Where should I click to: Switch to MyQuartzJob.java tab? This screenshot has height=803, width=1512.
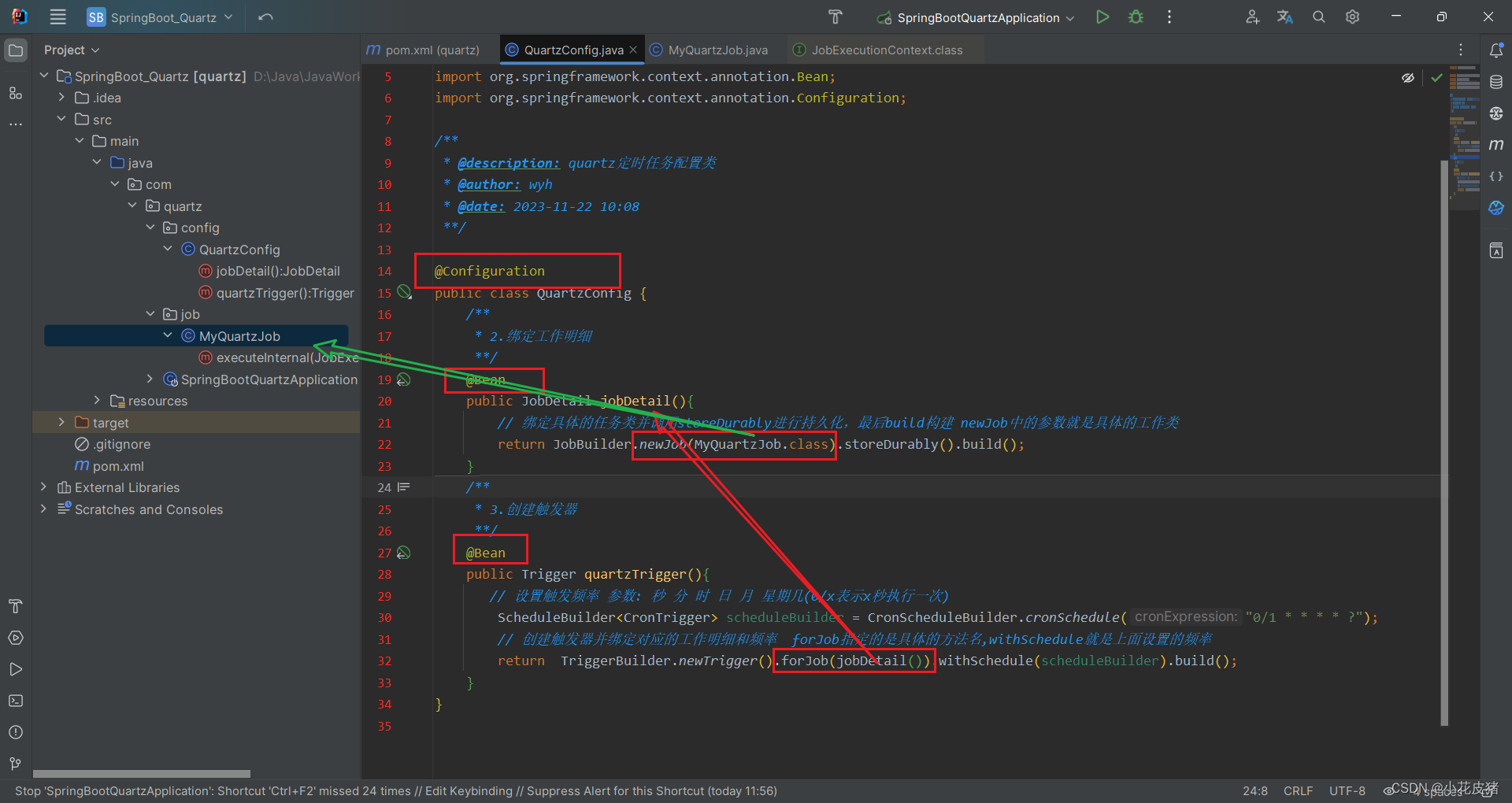pyautogui.click(x=709, y=50)
